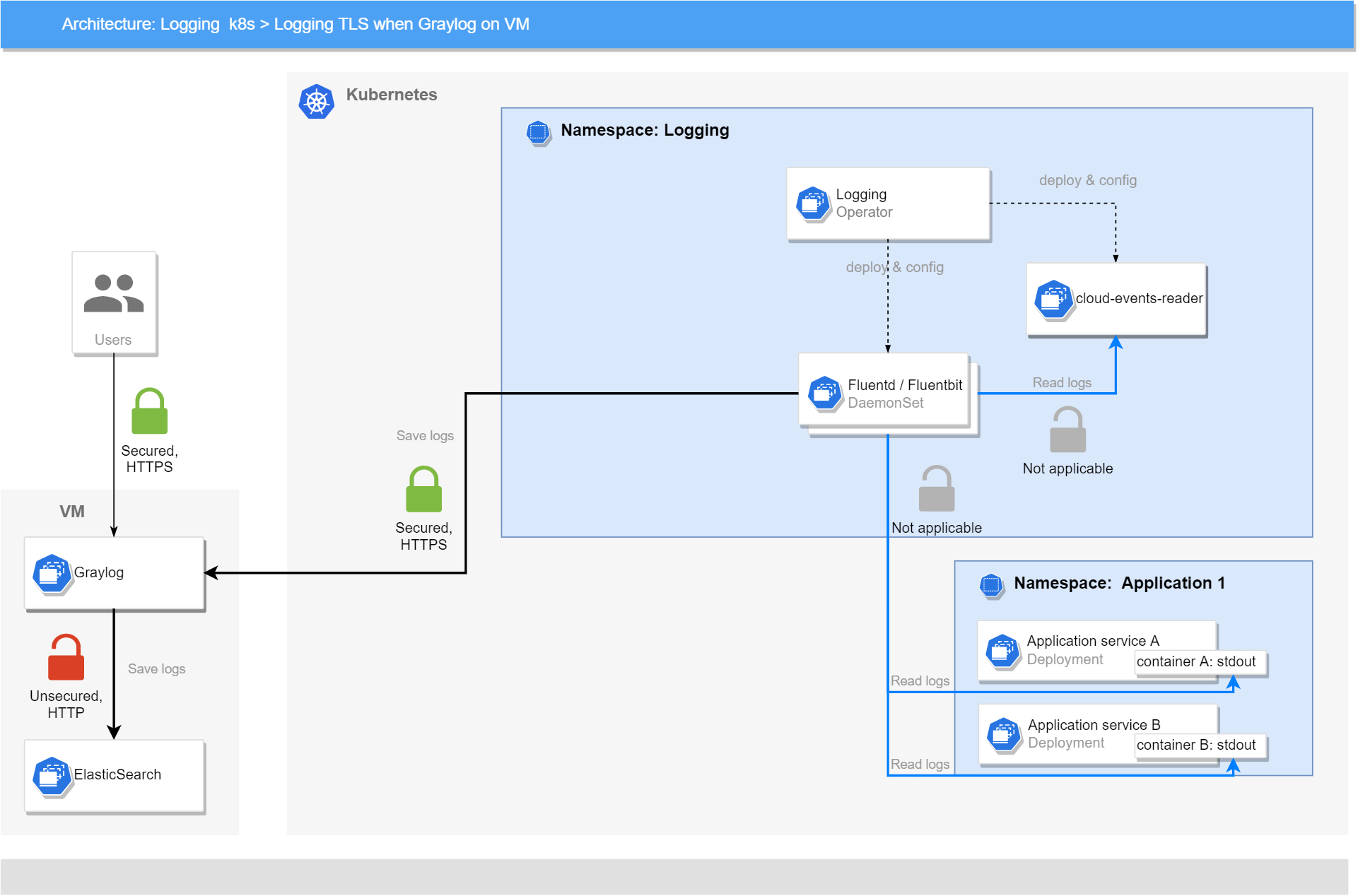Click the gray lock under the cloud-events-reader Read logs line
The width and height of the screenshot is (1358, 896).
tap(1067, 429)
